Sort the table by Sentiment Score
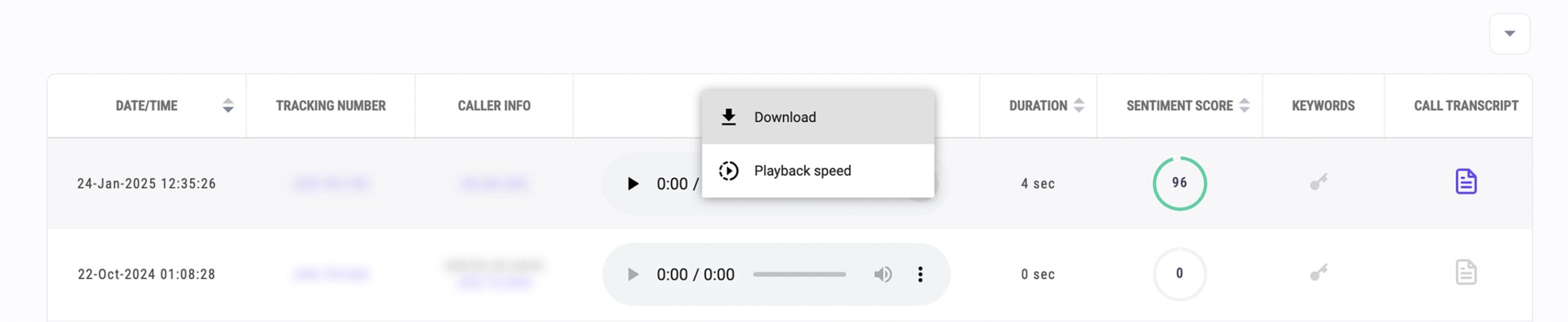Viewport: 1568px width, 322px height. coord(1244,105)
